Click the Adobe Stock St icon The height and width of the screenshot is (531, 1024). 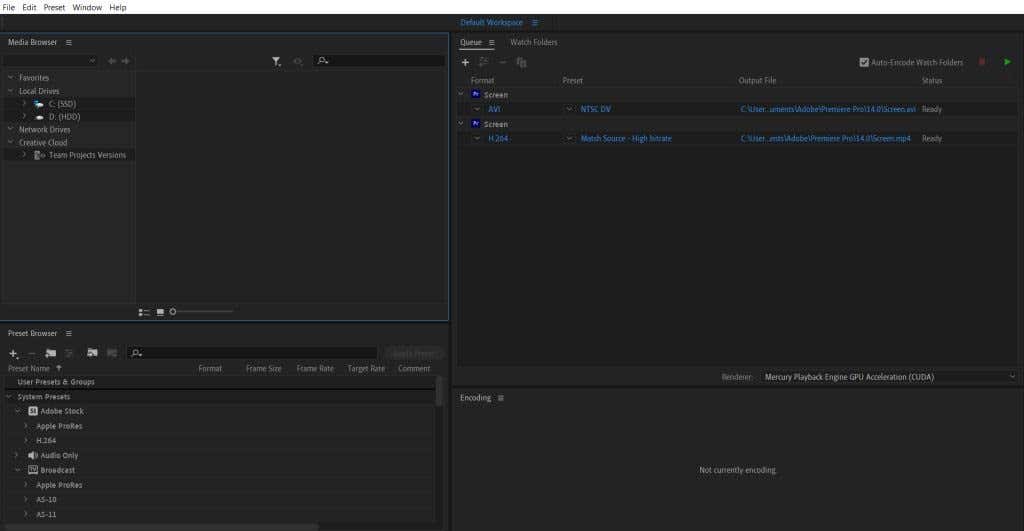click(x=33, y=411)
